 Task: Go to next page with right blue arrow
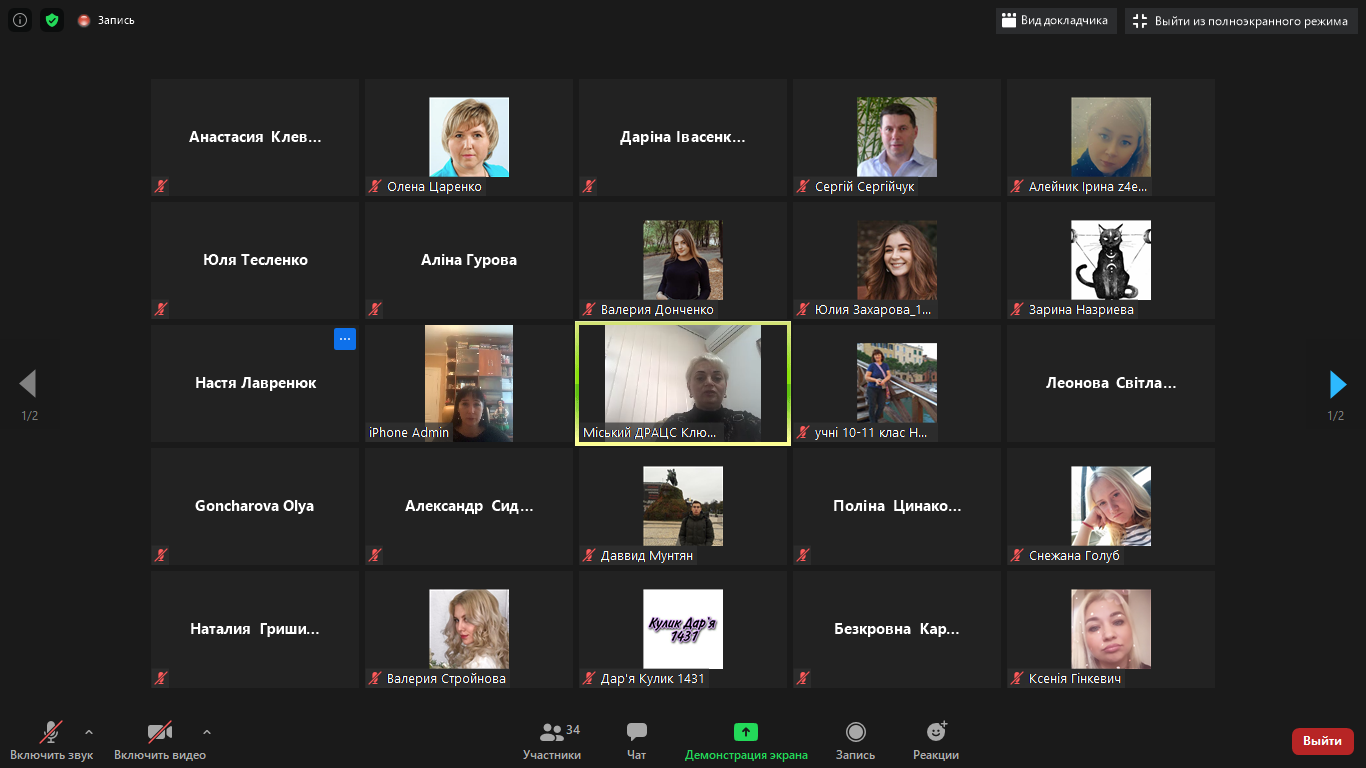(x=1337, y=384)
